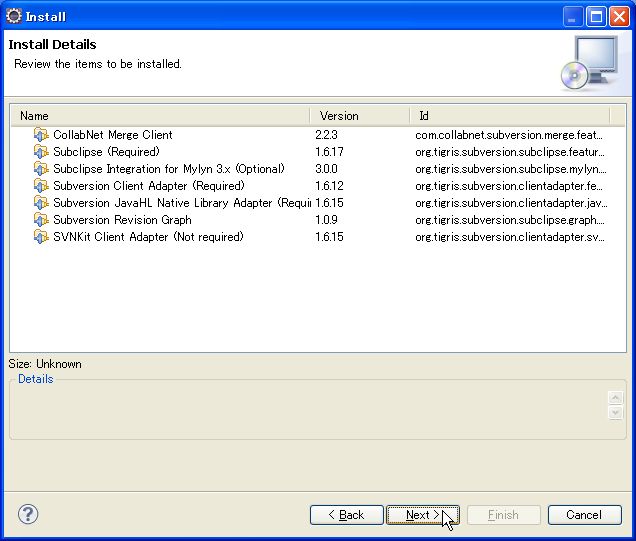Click the Details scroll up arrow

point(615,398)
